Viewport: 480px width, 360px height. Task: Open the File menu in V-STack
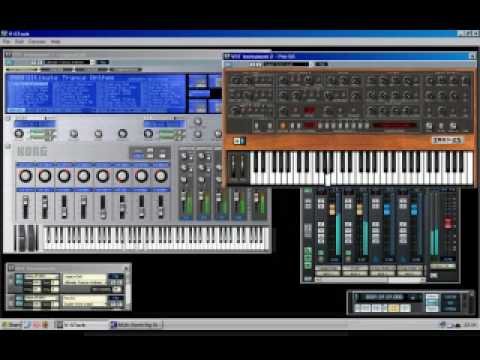(x=6, y=42)
